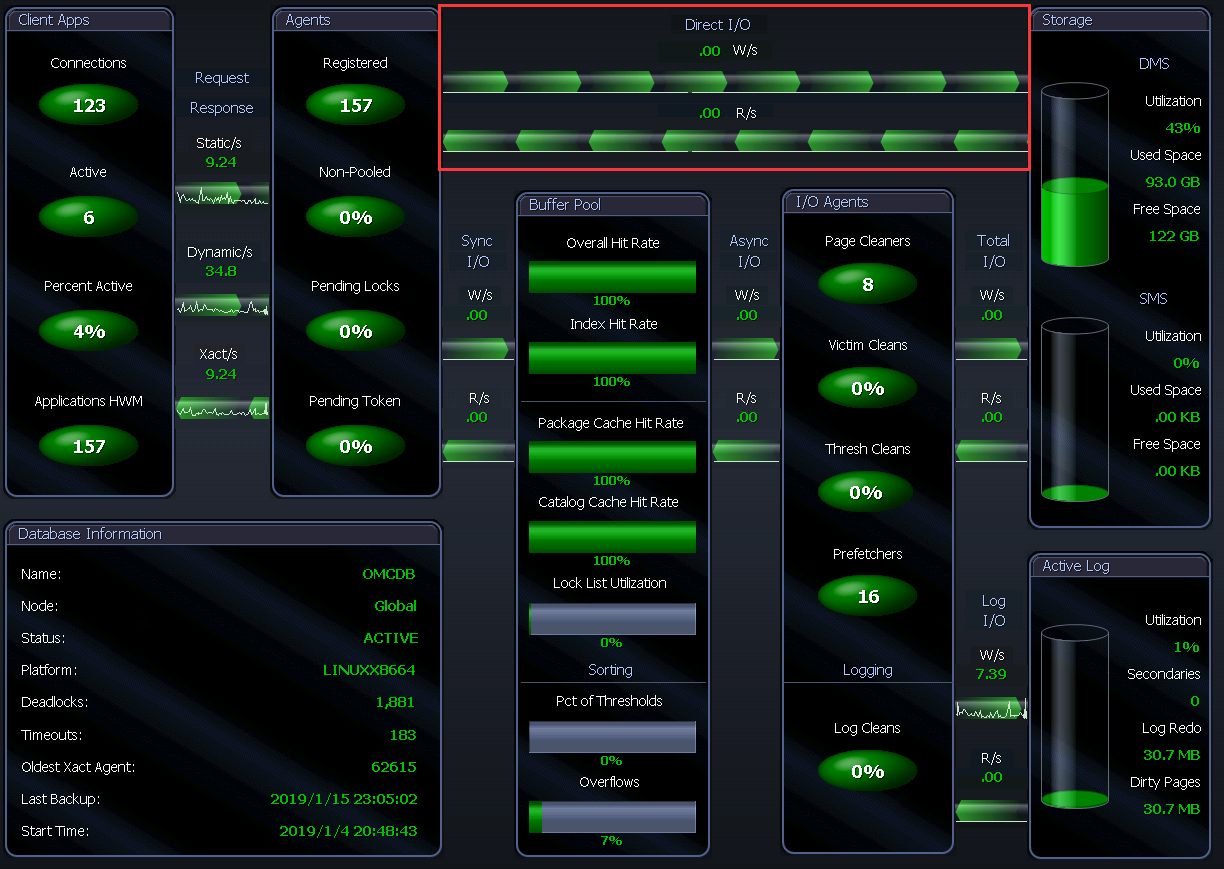1224x869 pixels.
Task: Click the DMS storage cylinder
Action: pyautogui.click(x=1075, y=175)
